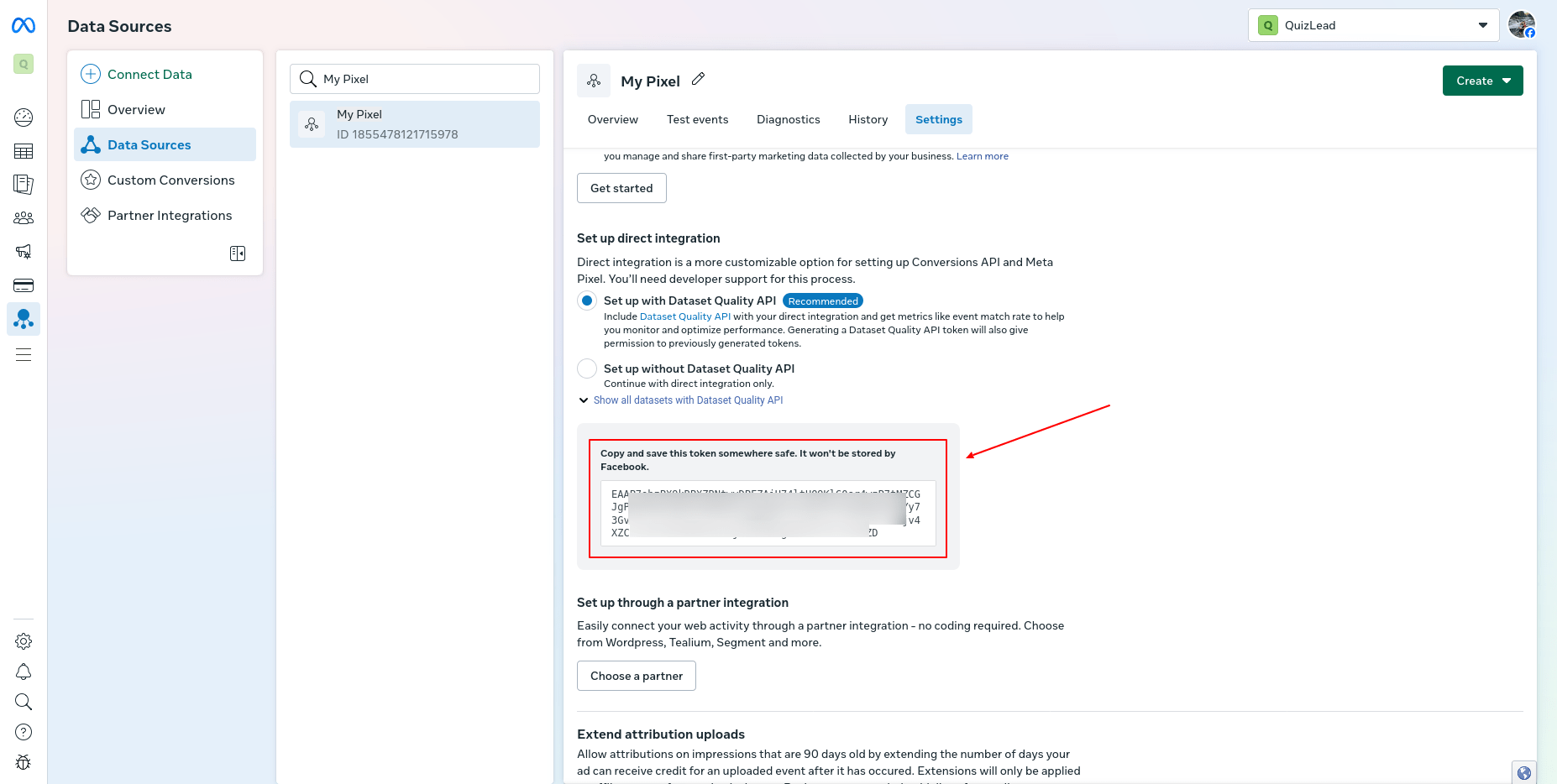Open the Help question mark icon
Viewport: 1557px width, 784px height.
[24, 732]
